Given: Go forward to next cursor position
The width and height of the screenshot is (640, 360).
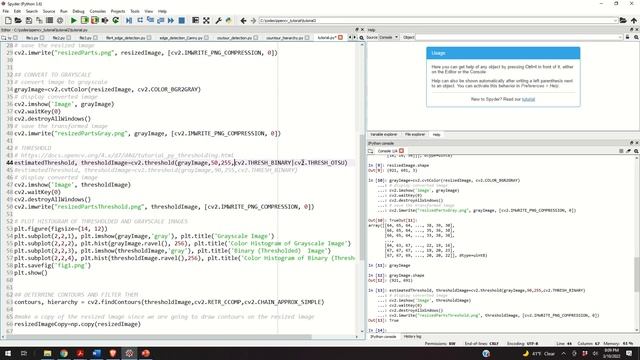Looking at the screenshot, I should (253, 20).
